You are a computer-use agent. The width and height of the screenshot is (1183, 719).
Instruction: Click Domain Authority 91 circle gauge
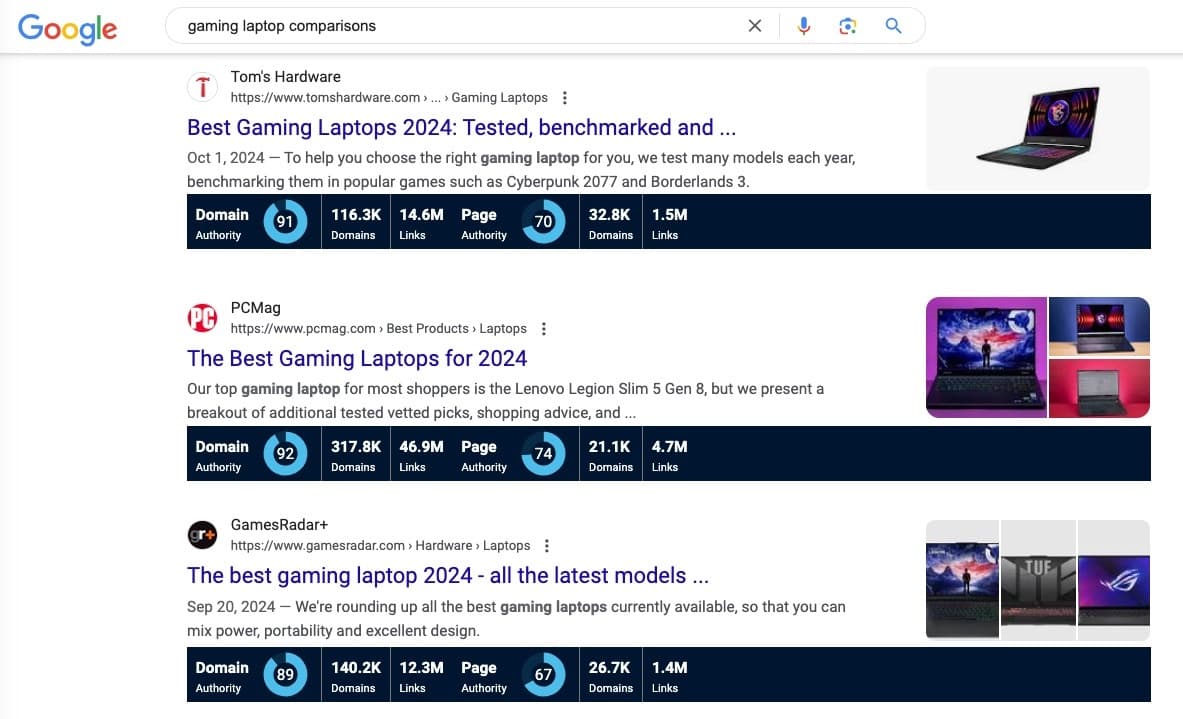click(x=285, y=222)
